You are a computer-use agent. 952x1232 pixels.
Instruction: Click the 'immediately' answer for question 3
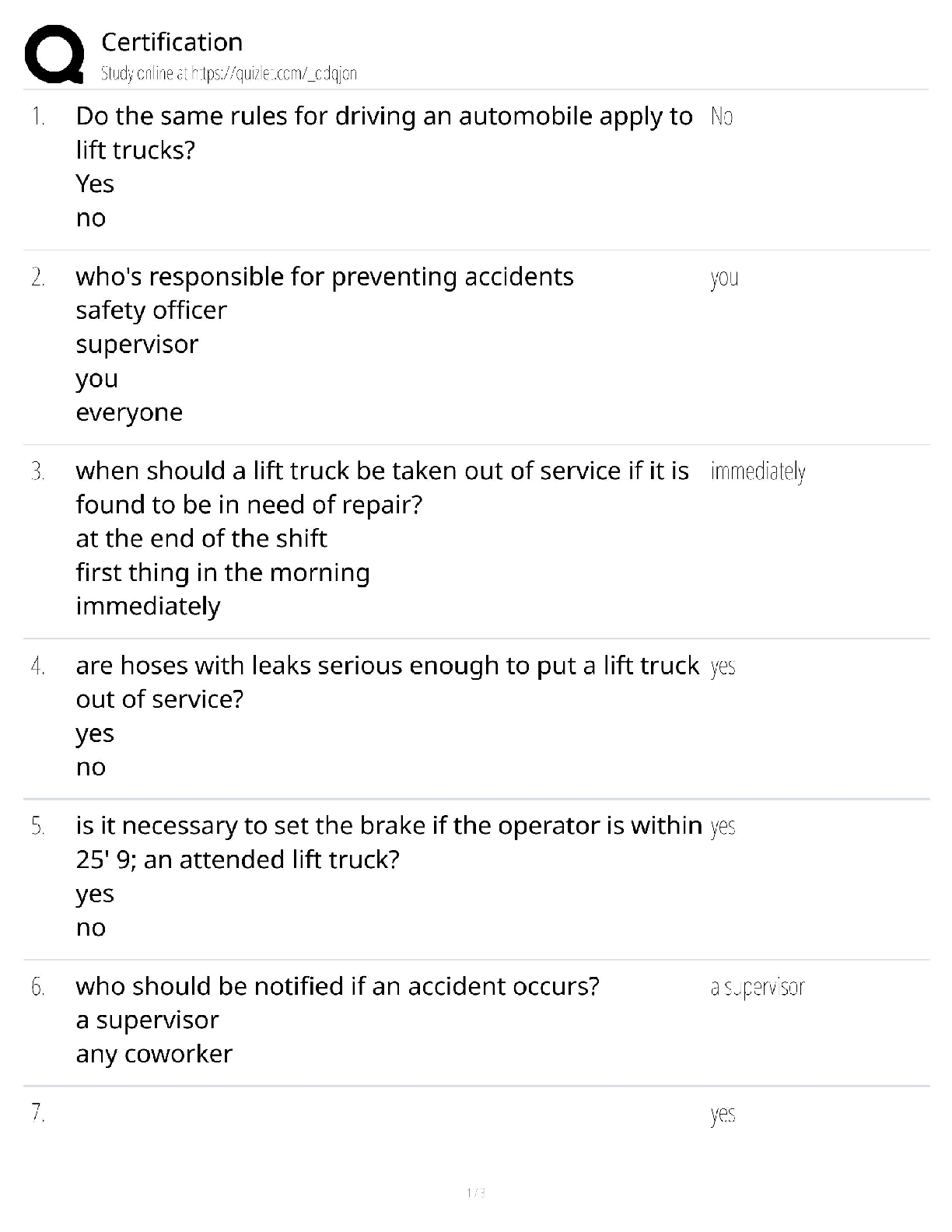tap(758, 471)
